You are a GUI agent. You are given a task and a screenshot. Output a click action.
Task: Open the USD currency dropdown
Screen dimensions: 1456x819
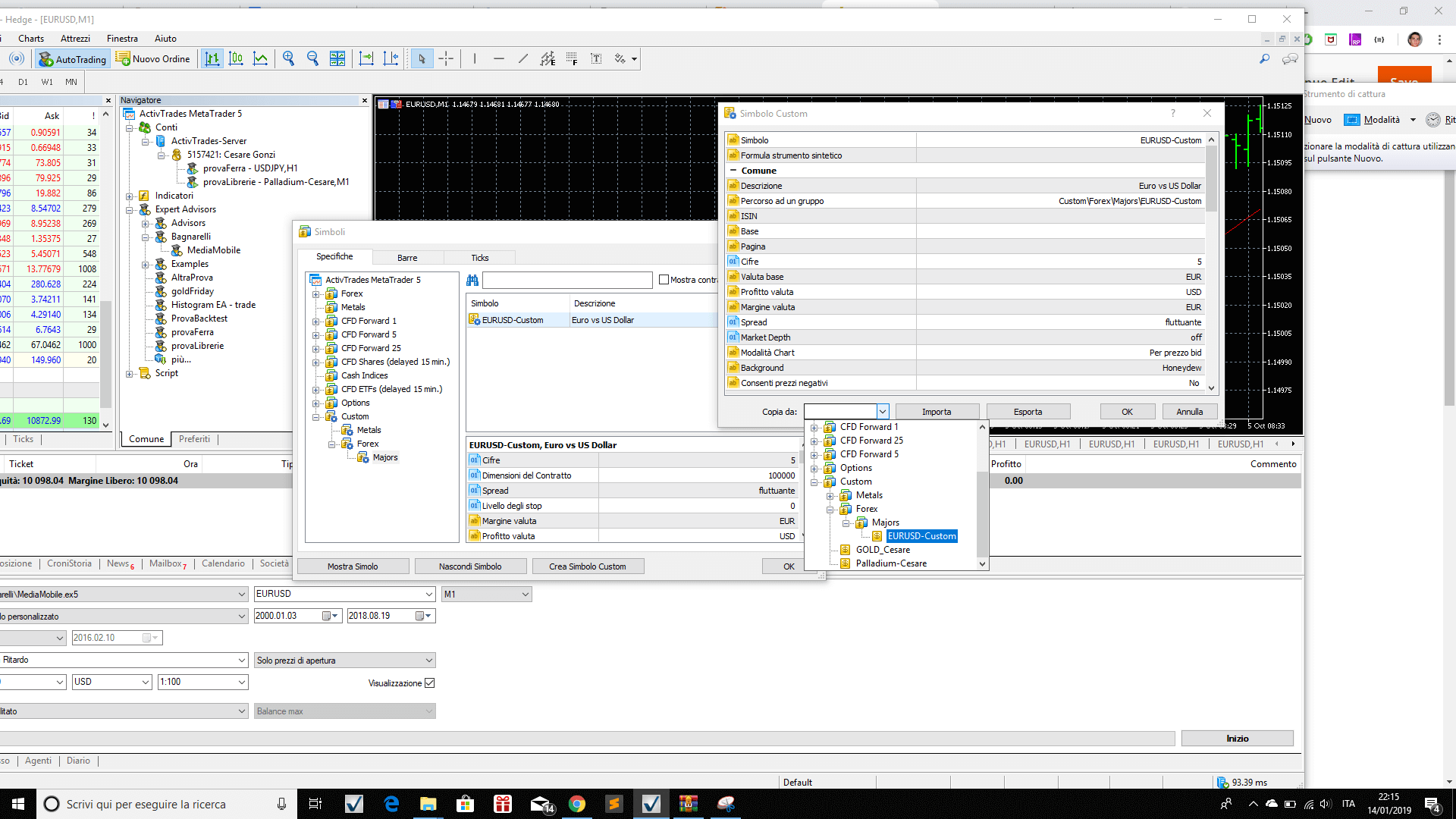[146, 682]
